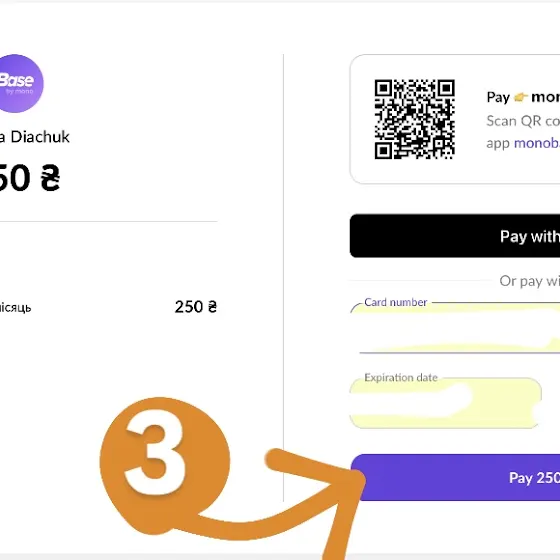Click the pointing hand emoji icon
560x560 pixels.
click(x=520, y=97)
